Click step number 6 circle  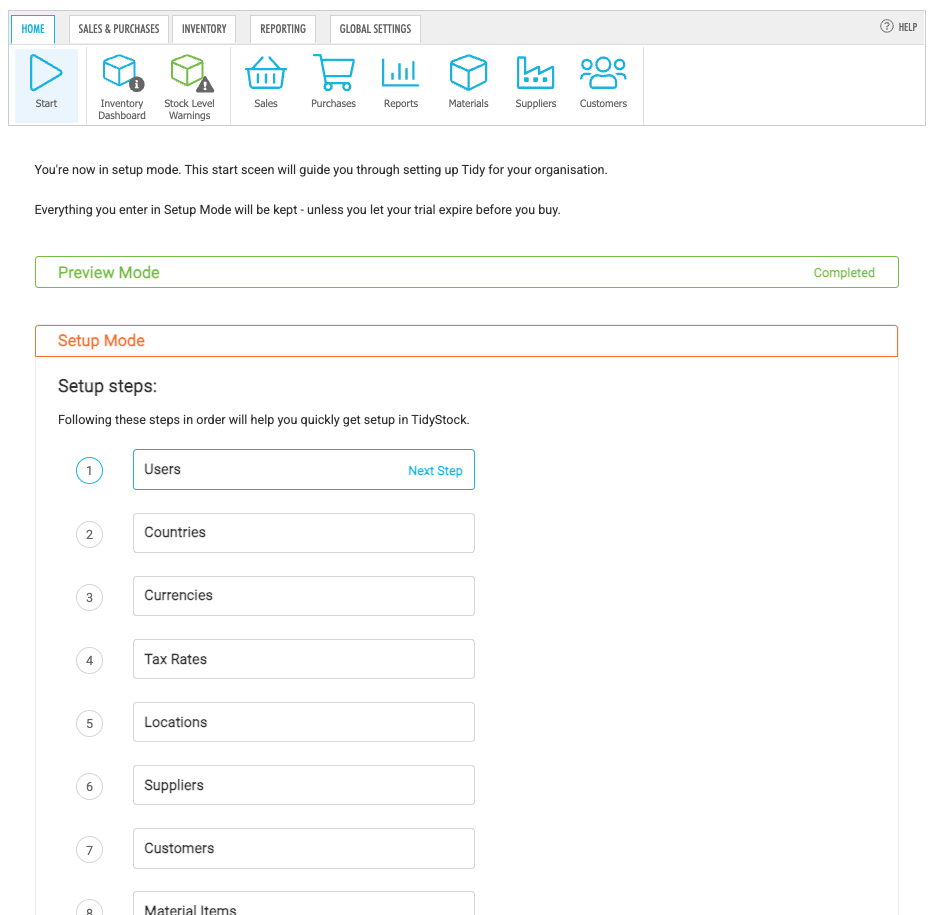click(x=89, y=787)
